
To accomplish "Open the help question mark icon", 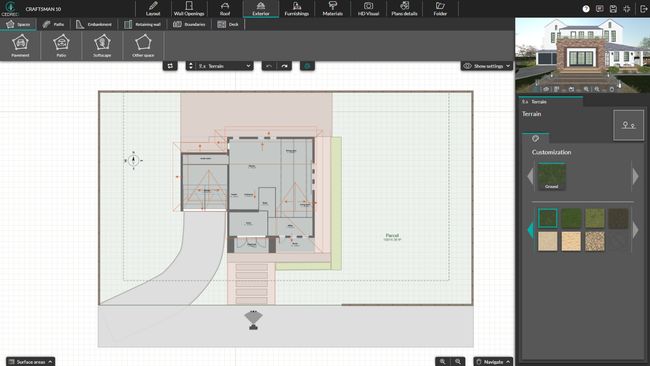I will (586, 9).
